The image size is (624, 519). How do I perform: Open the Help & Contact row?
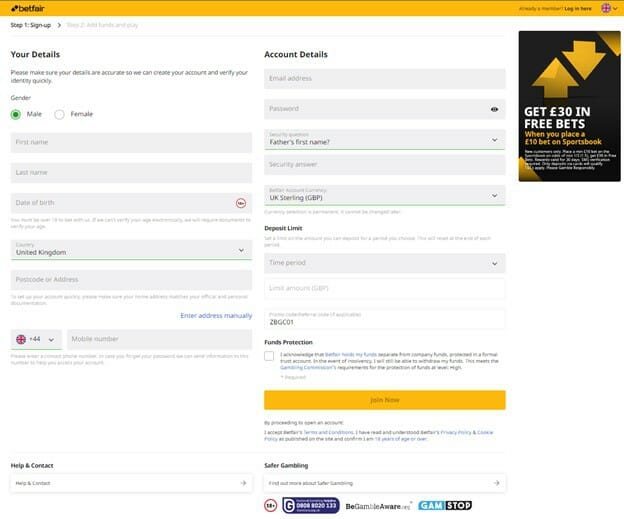click(x=131, y=483)
